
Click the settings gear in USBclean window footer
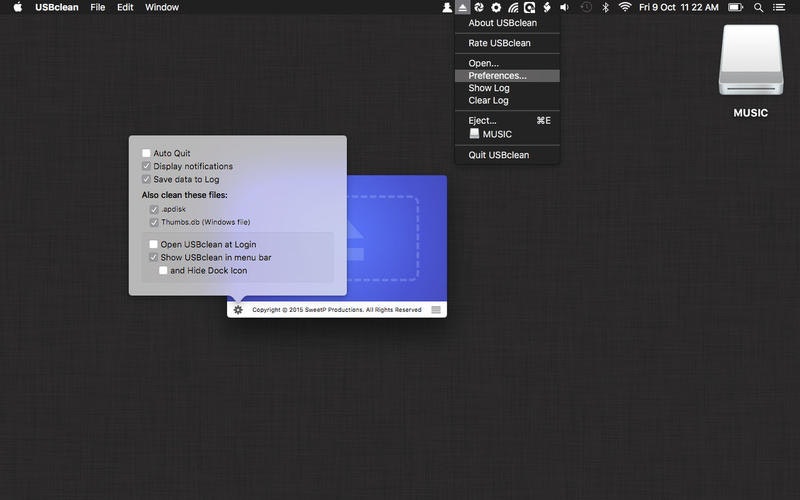tap(238, 310)
